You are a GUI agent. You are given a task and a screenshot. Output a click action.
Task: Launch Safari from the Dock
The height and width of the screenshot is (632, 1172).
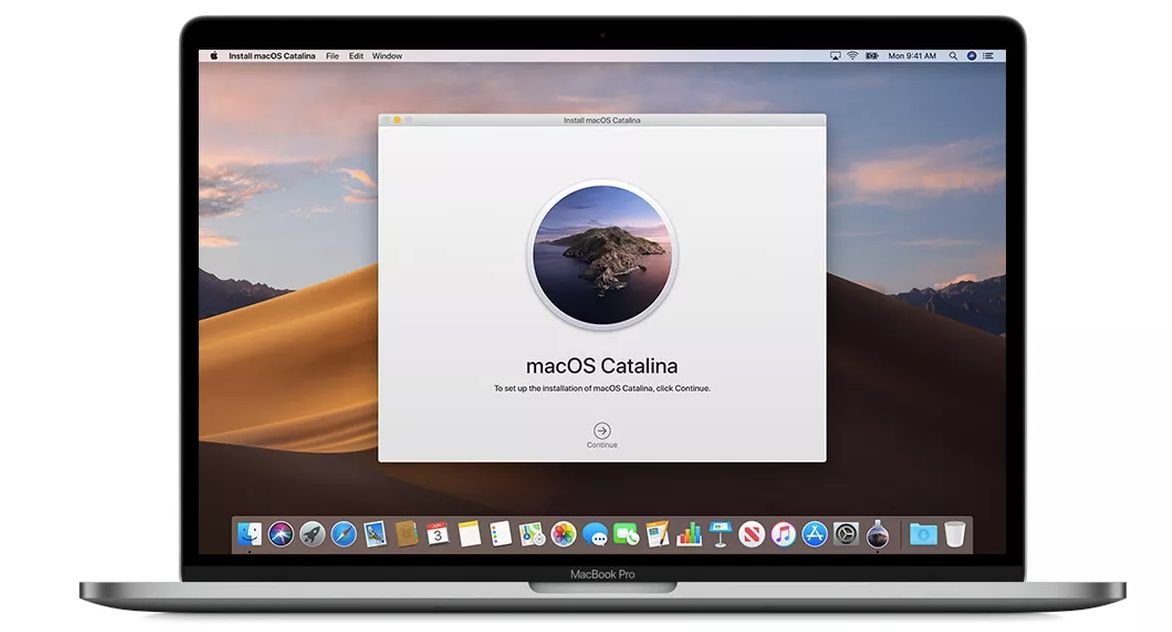tap(342, 535)
